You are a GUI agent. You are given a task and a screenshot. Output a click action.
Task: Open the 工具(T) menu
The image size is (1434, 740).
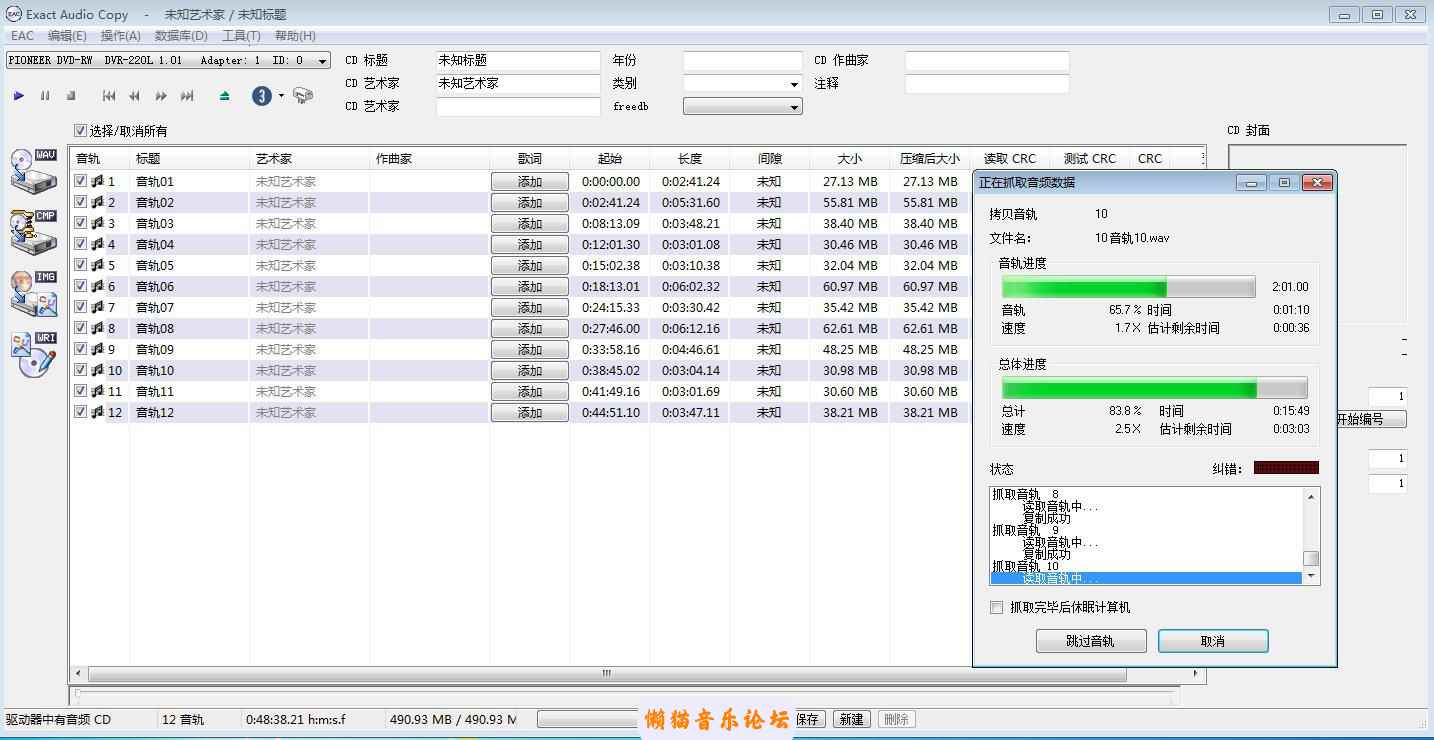pyautogui.click(x=240, y=36)
